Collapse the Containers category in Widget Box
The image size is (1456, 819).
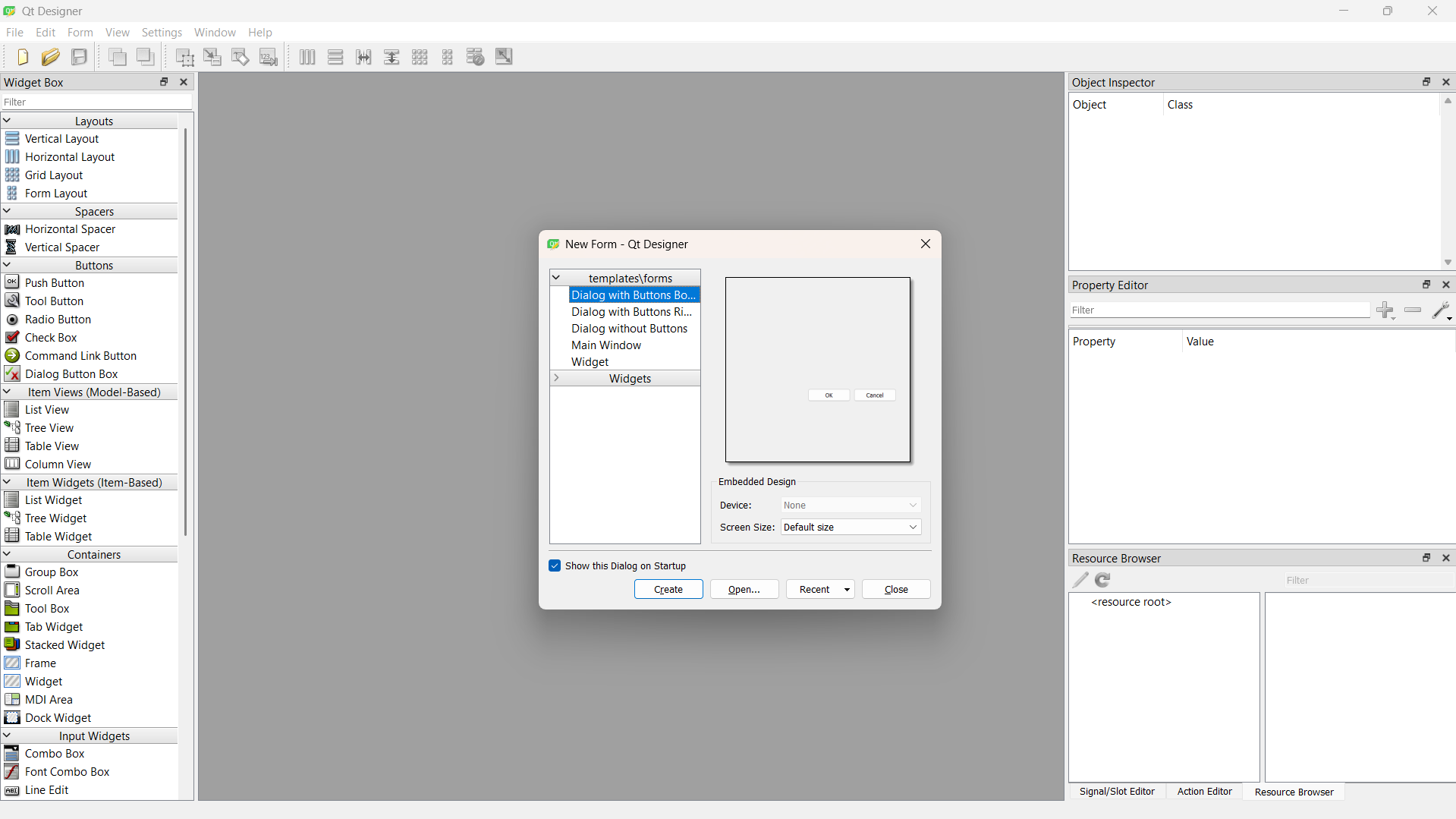point(7,554)
